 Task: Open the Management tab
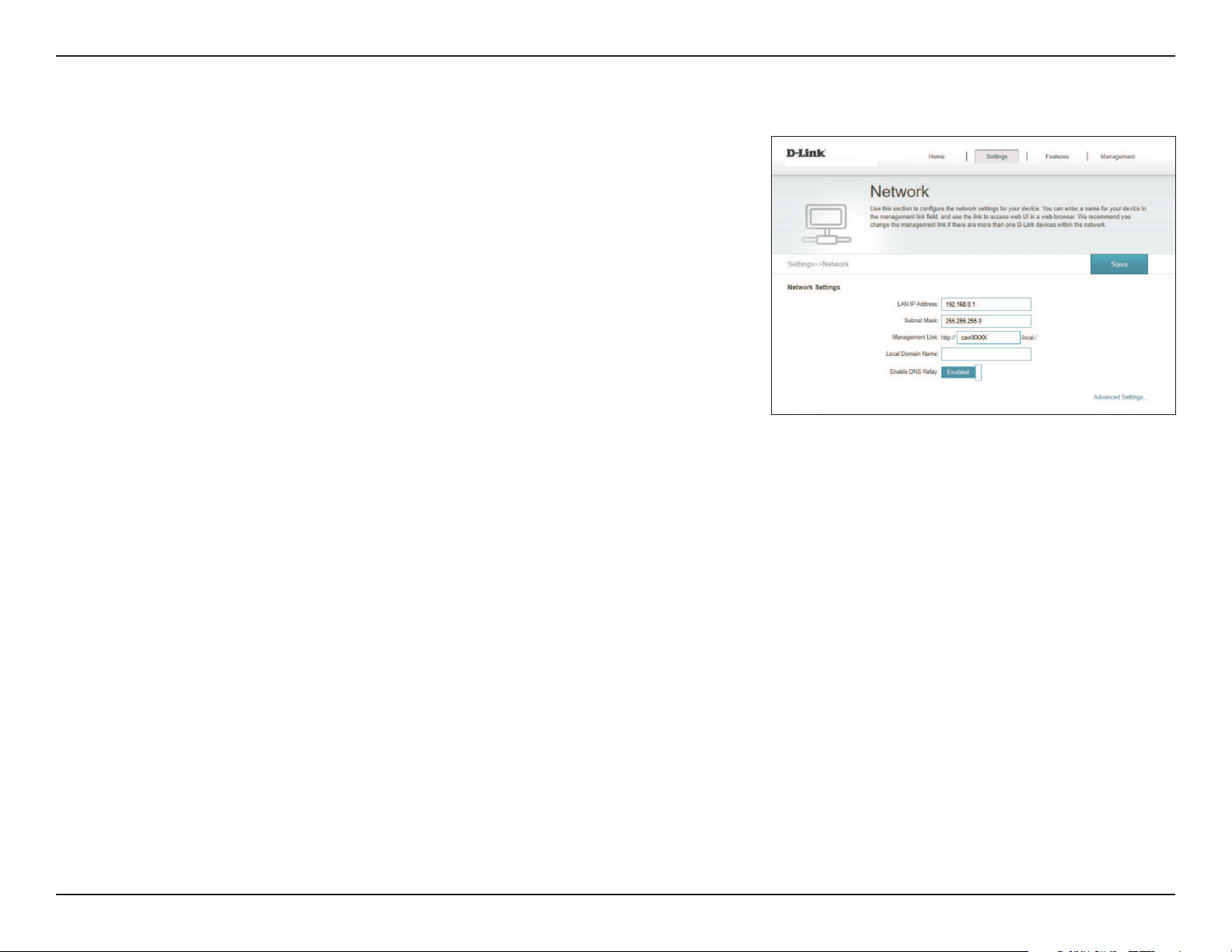click(1118, 157)
